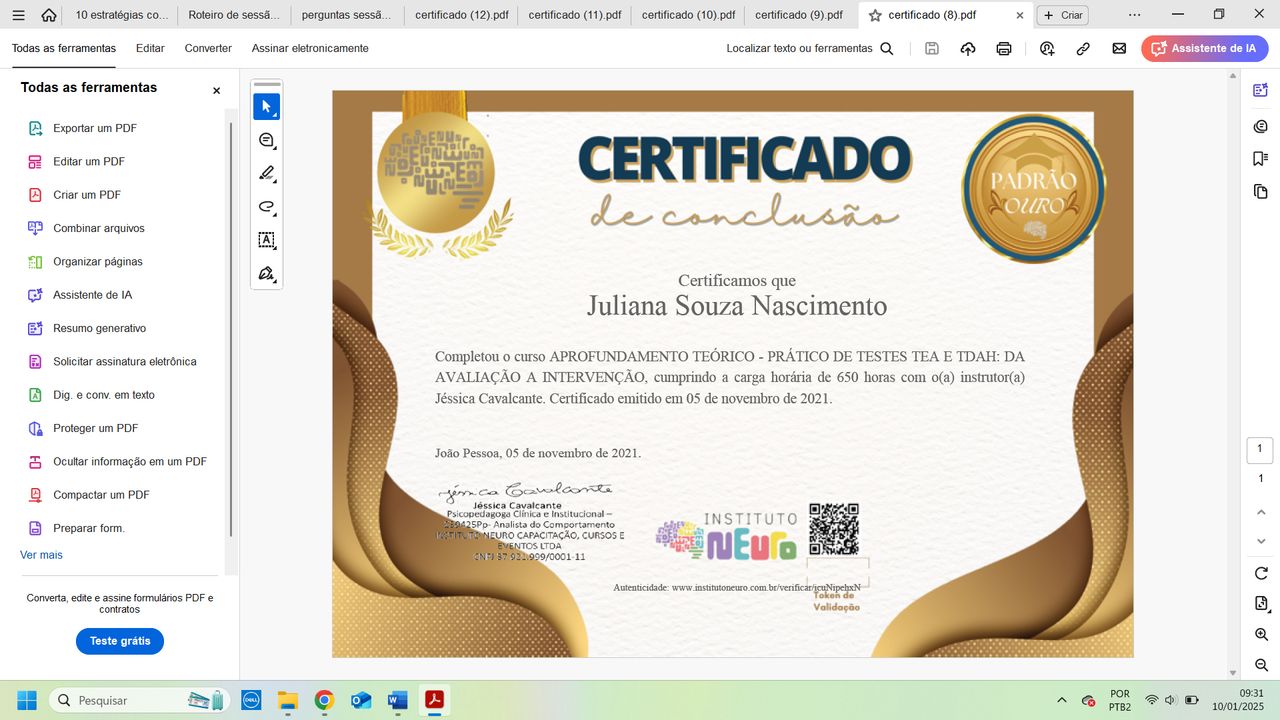The image size is (1280, 720).
Task: Click the print icon in toolbar
Action: pos(1004,48)
